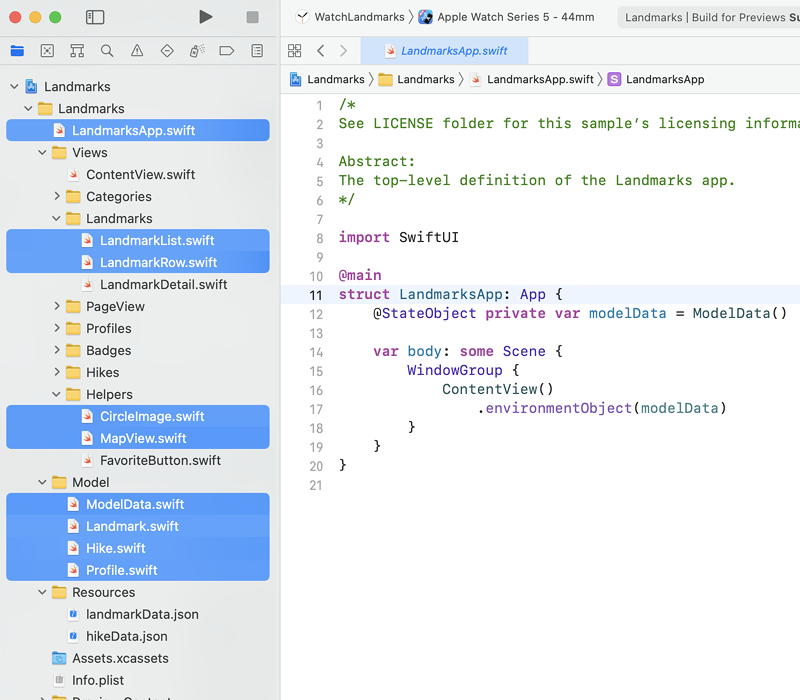Screen dimensions: 800x700
Task: Collapse the Landmarks subfolder under Views
Action: 57,218
